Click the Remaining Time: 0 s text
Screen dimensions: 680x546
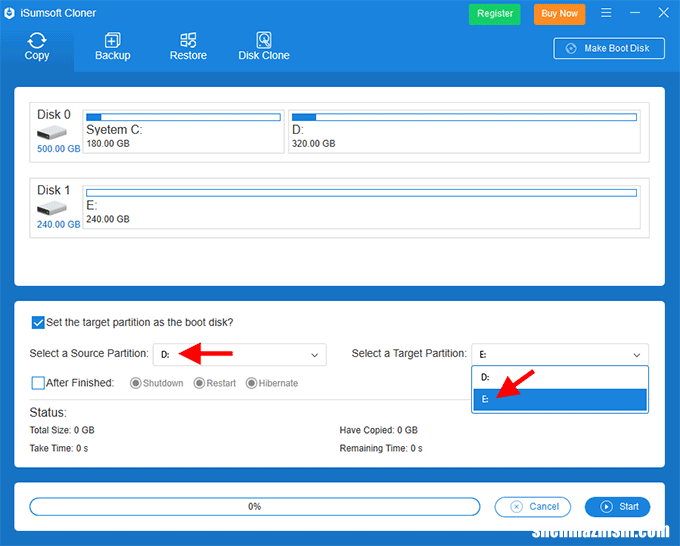(x=381, y=448)
